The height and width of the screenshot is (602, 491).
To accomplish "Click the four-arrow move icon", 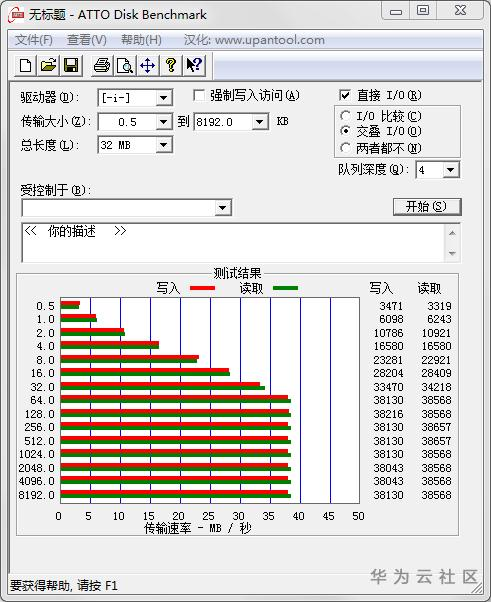I will [x=148, y=65].
